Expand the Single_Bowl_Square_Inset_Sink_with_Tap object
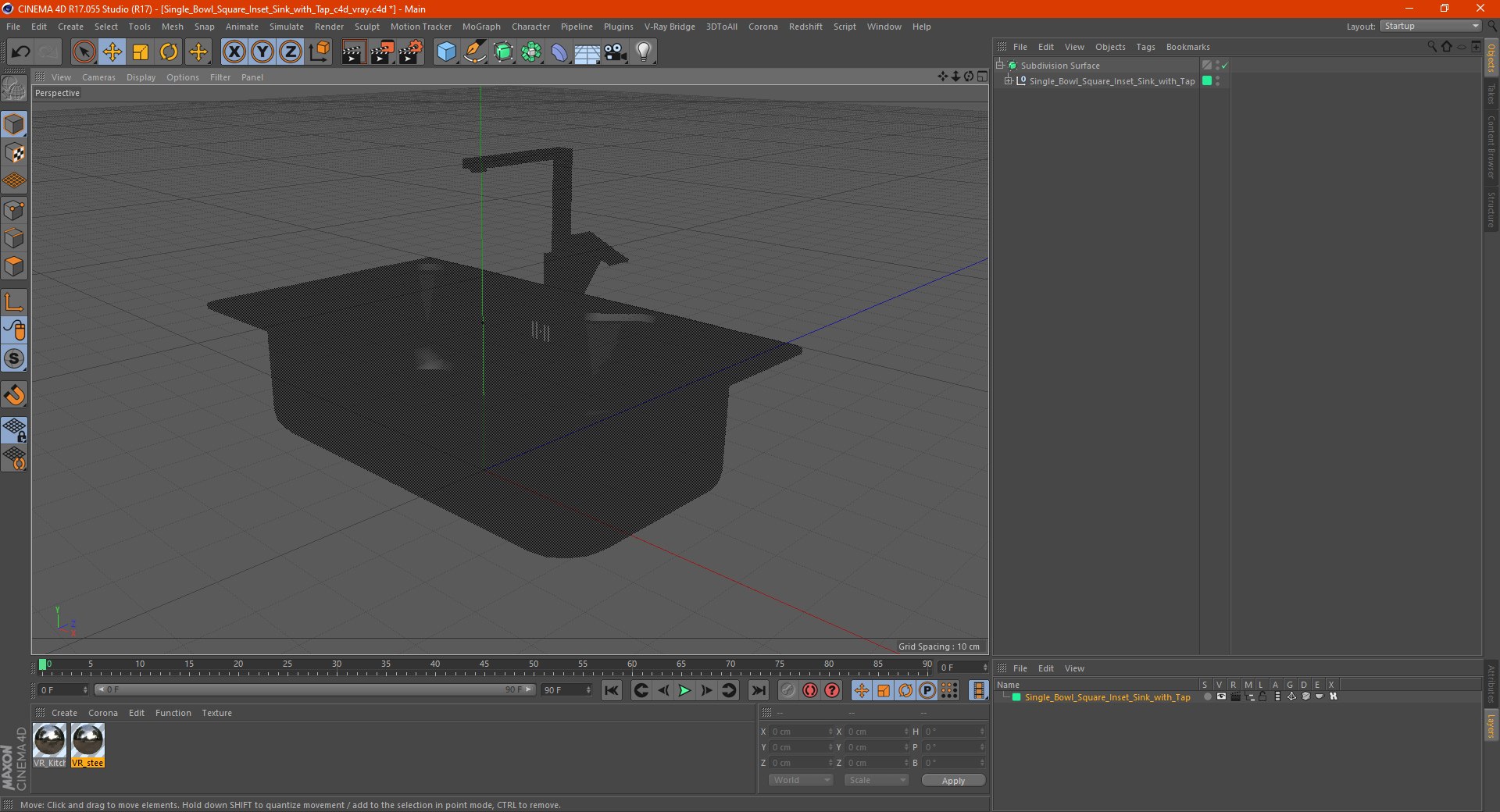The height and width of the screenshot is (812, 1500). pyautogui.click(x=1008, y=80)
